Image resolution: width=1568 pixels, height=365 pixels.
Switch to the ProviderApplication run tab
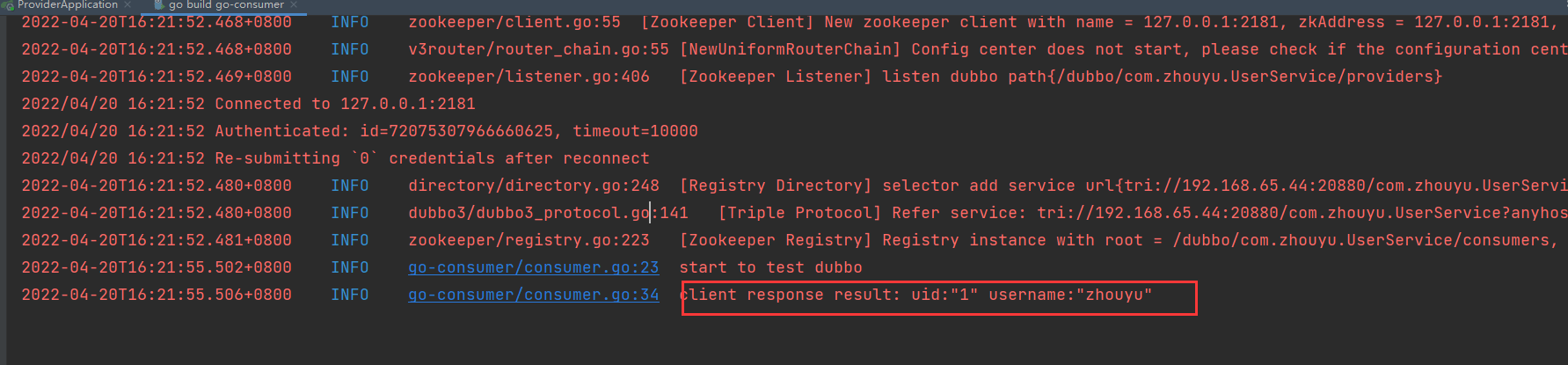coord(68,4)
